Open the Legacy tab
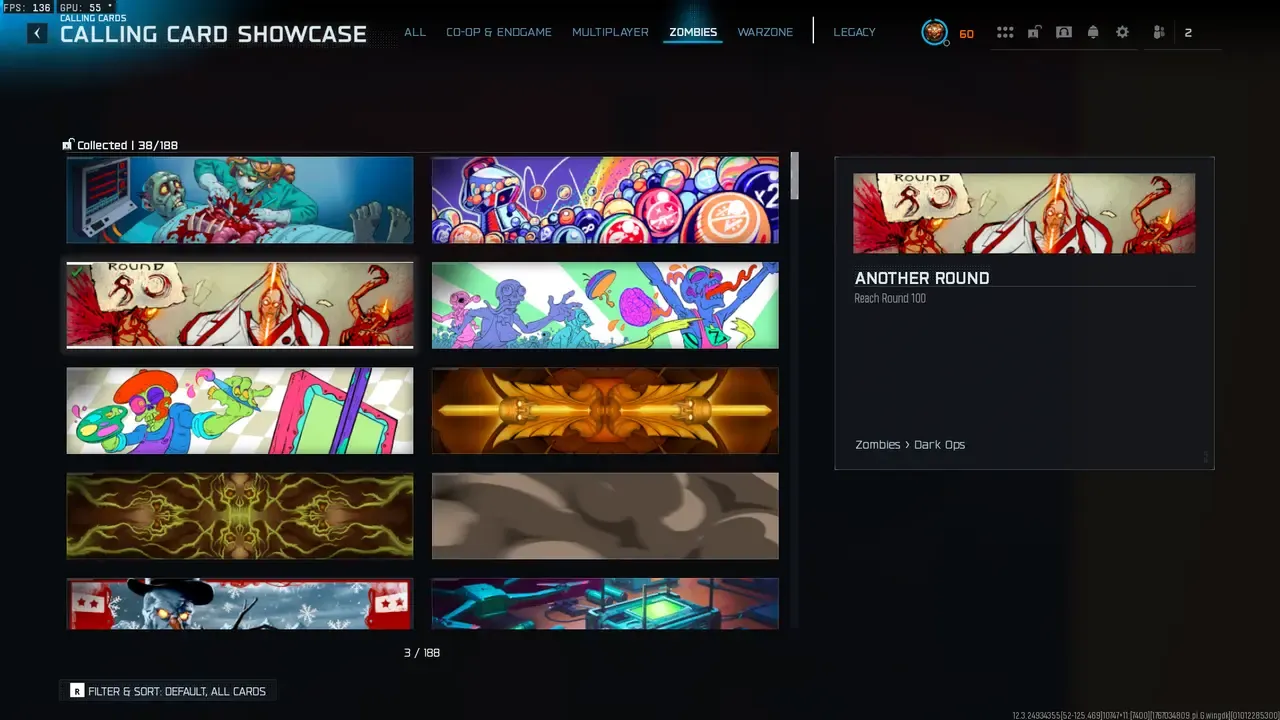1280x720 pixels. pyautogui.click(x=854, y=32)
